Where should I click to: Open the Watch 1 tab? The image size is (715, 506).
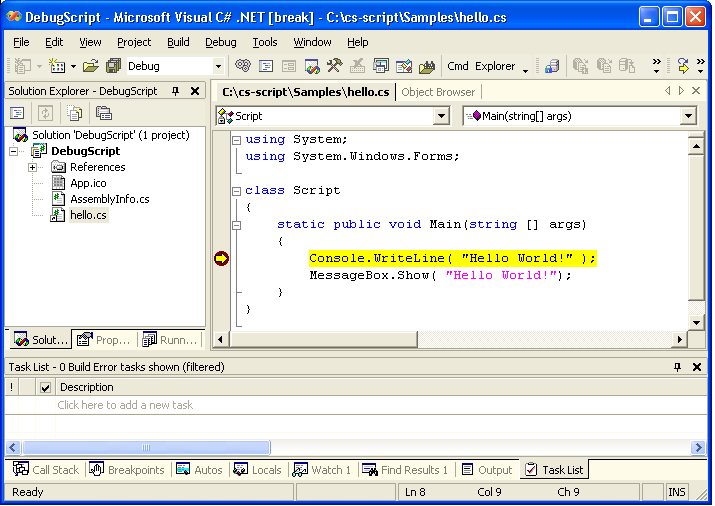322,470
